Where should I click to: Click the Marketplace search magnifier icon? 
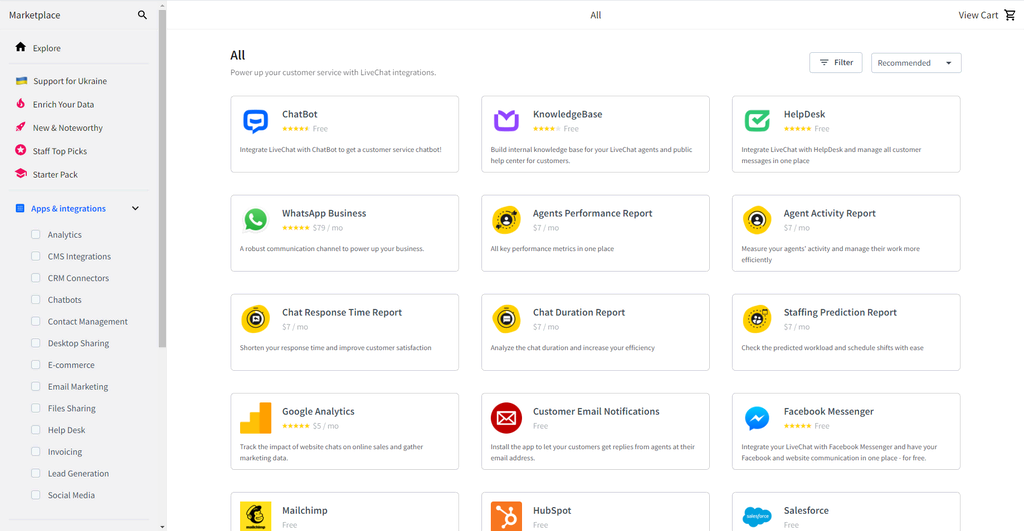click(142, 14)
